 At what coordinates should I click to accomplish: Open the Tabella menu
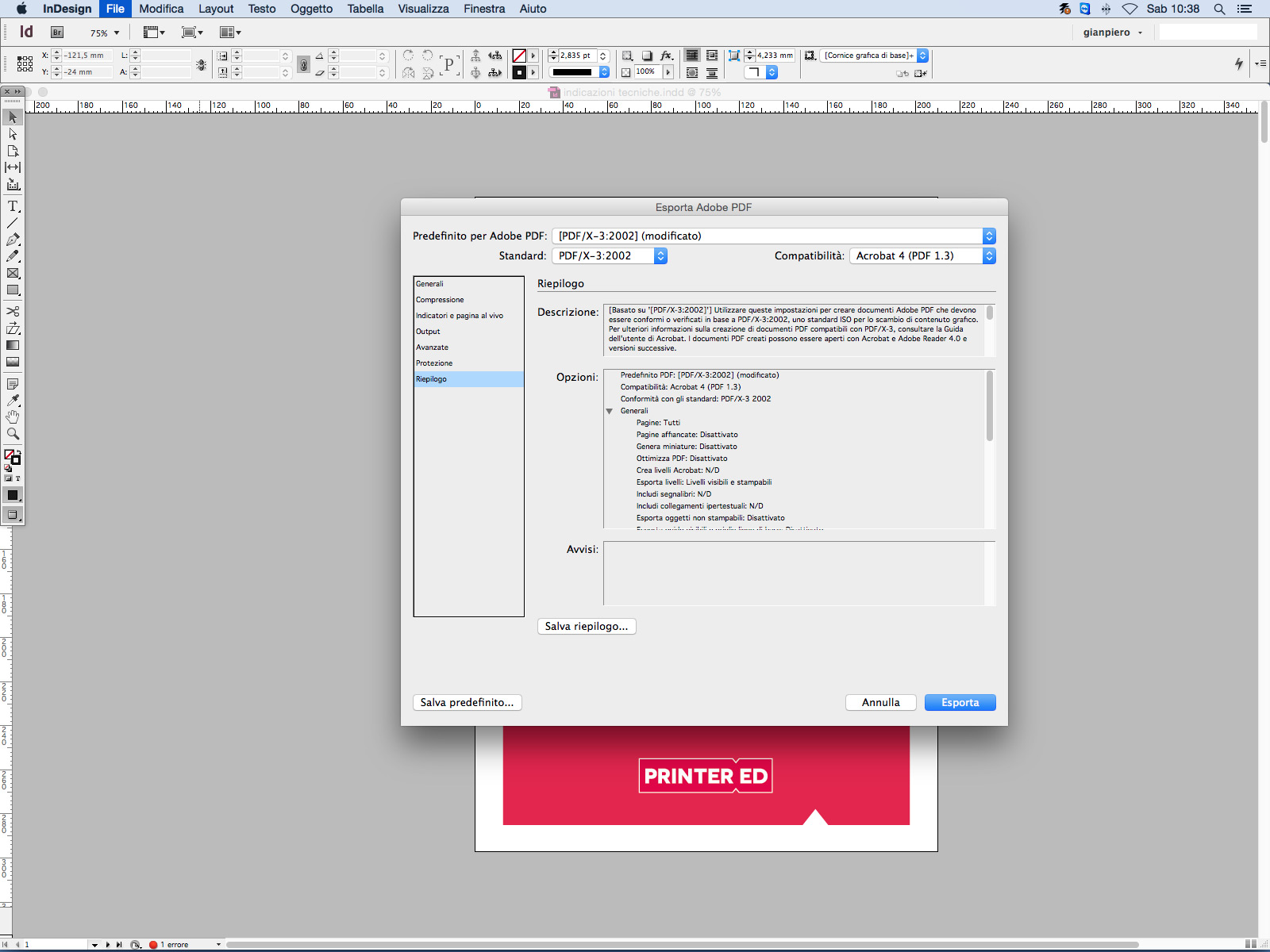(365, 9)
